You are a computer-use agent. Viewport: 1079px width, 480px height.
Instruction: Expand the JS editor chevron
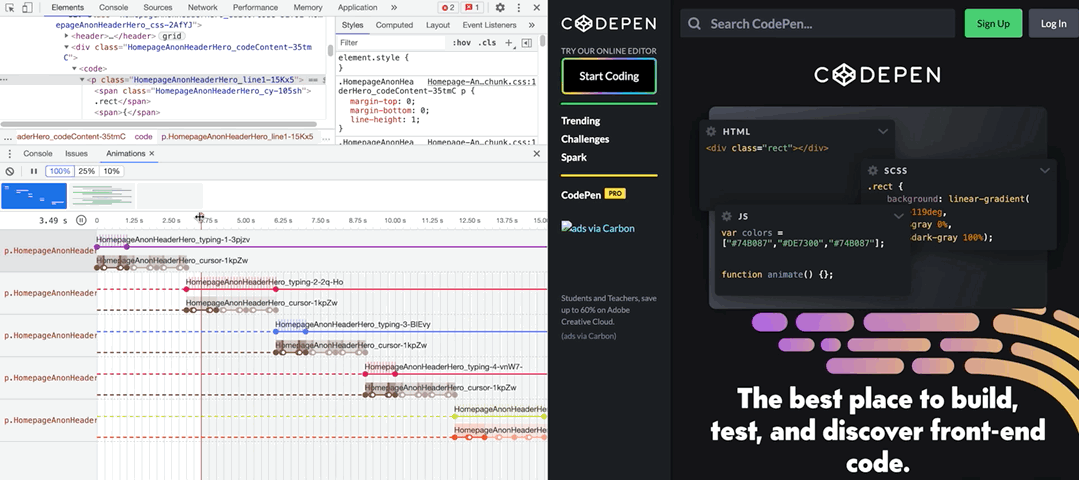tap(898, 216)
